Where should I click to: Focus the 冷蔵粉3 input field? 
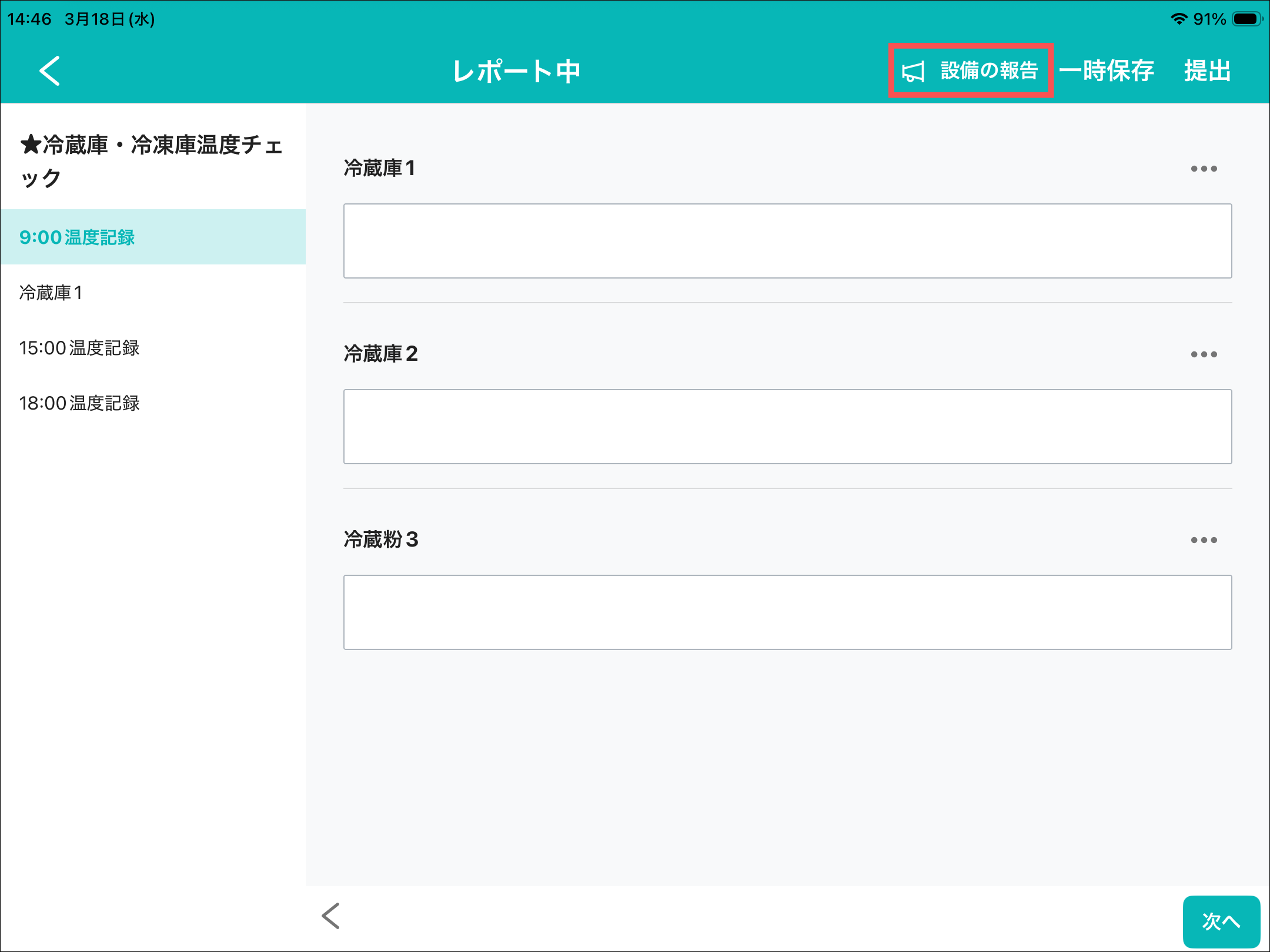787,612
